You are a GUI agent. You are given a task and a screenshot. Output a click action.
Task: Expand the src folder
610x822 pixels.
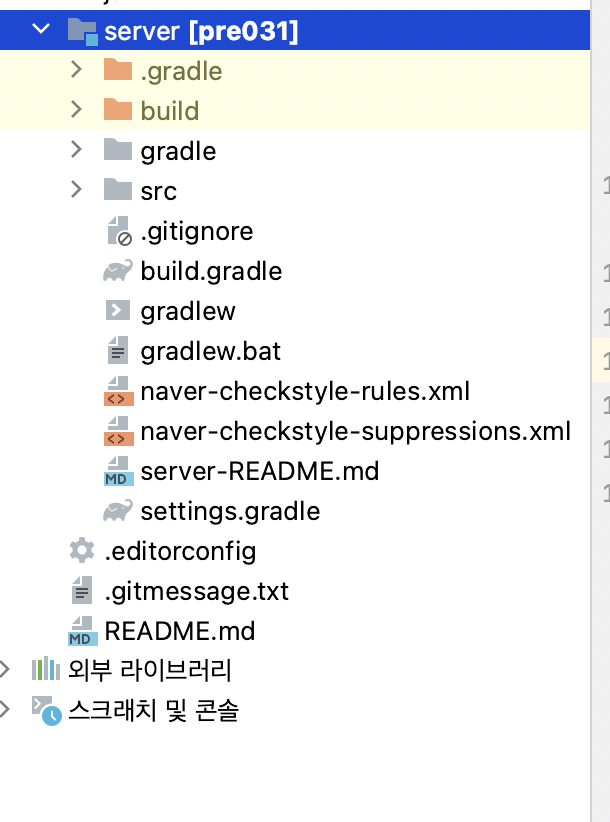click(x=77, y=190)
